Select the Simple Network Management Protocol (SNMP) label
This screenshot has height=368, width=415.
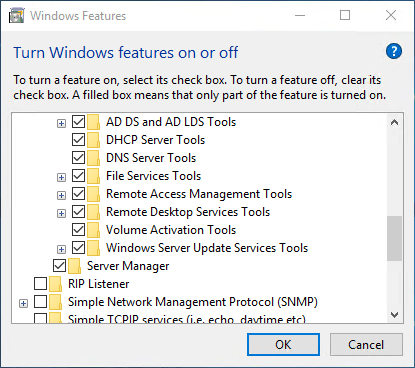point(193,302)
